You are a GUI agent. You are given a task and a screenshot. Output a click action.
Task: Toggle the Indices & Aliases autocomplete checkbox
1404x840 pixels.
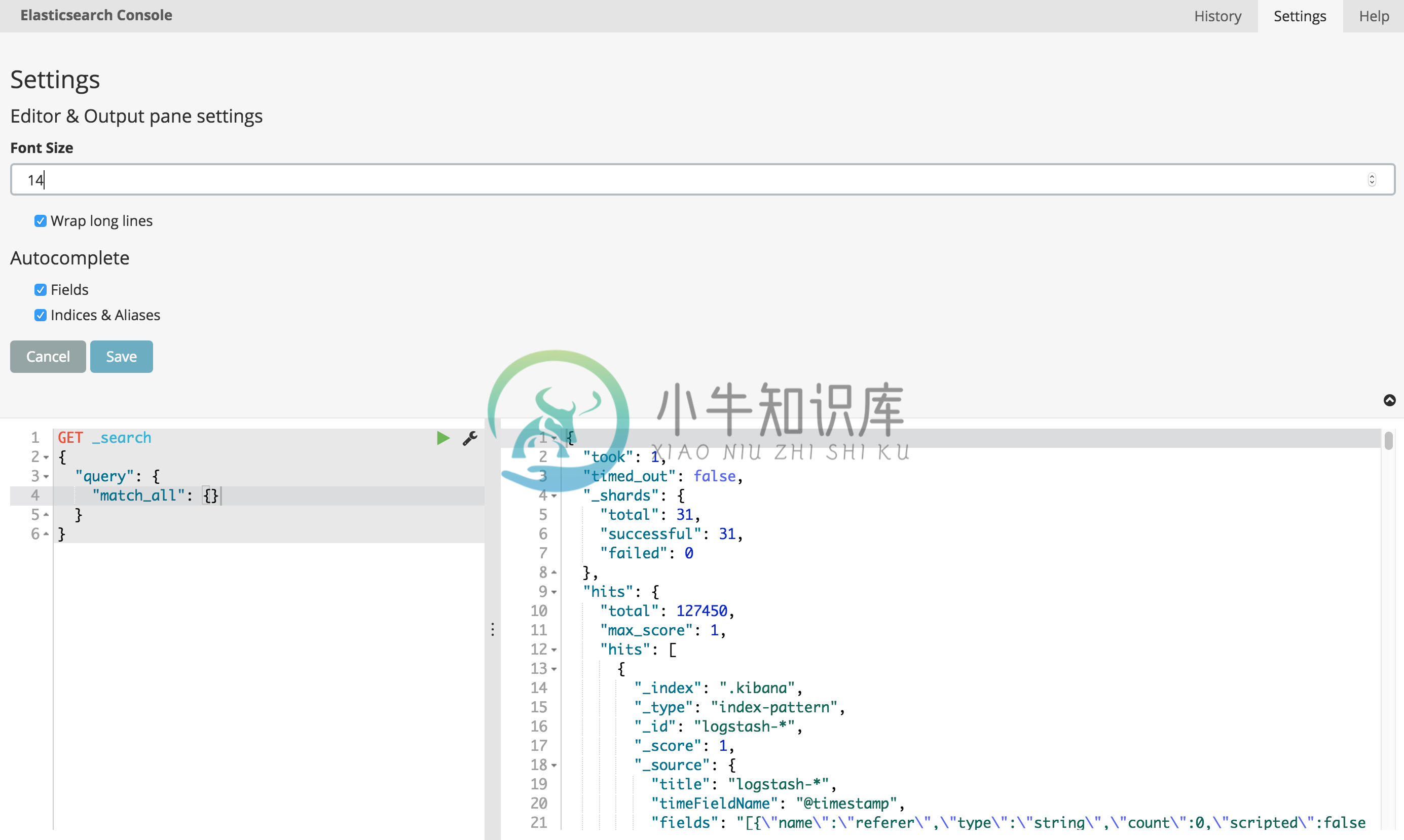coord(40,315)
